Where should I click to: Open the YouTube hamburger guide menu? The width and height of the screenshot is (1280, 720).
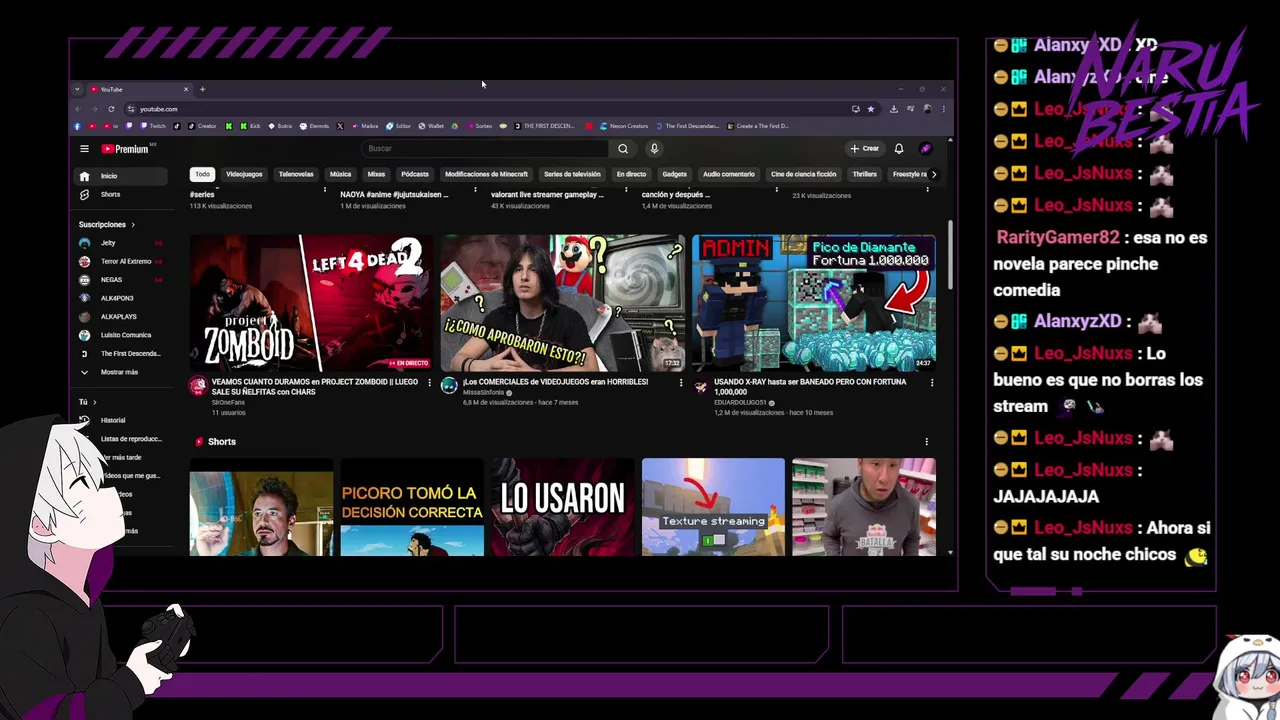pyautogui.click(x=84, y=149)
